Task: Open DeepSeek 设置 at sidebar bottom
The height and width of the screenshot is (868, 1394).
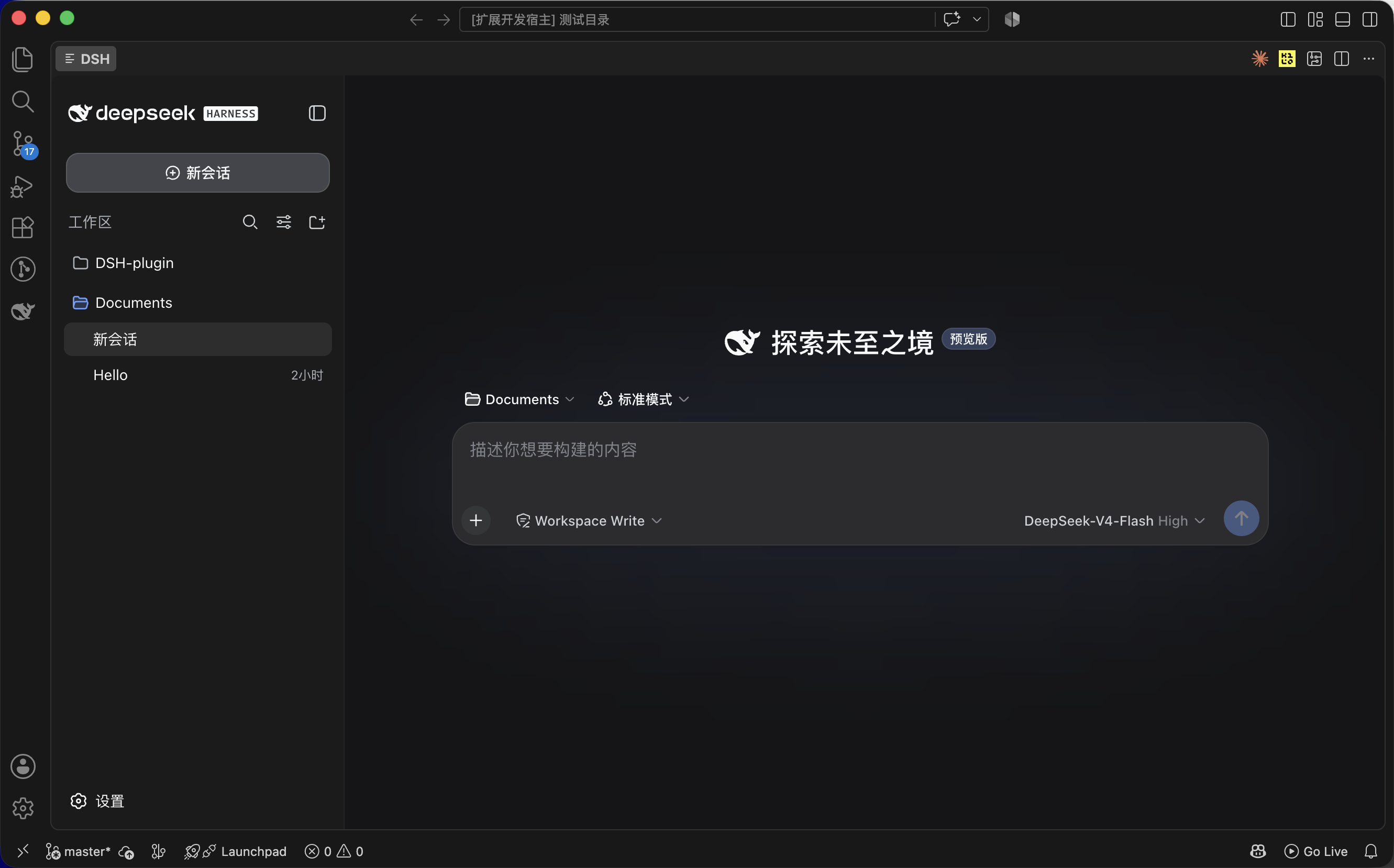Action: [97, 802]
